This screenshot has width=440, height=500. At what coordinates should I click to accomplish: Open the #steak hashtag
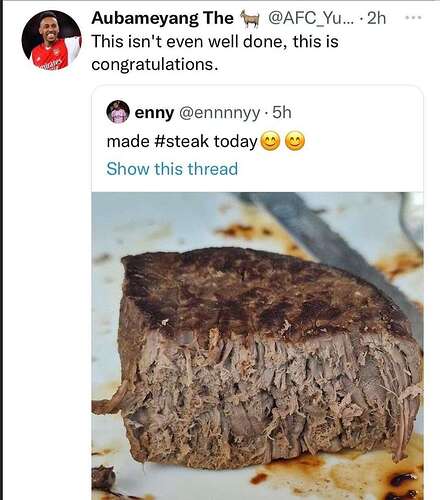pyautogui.click(x=181, y=141)
